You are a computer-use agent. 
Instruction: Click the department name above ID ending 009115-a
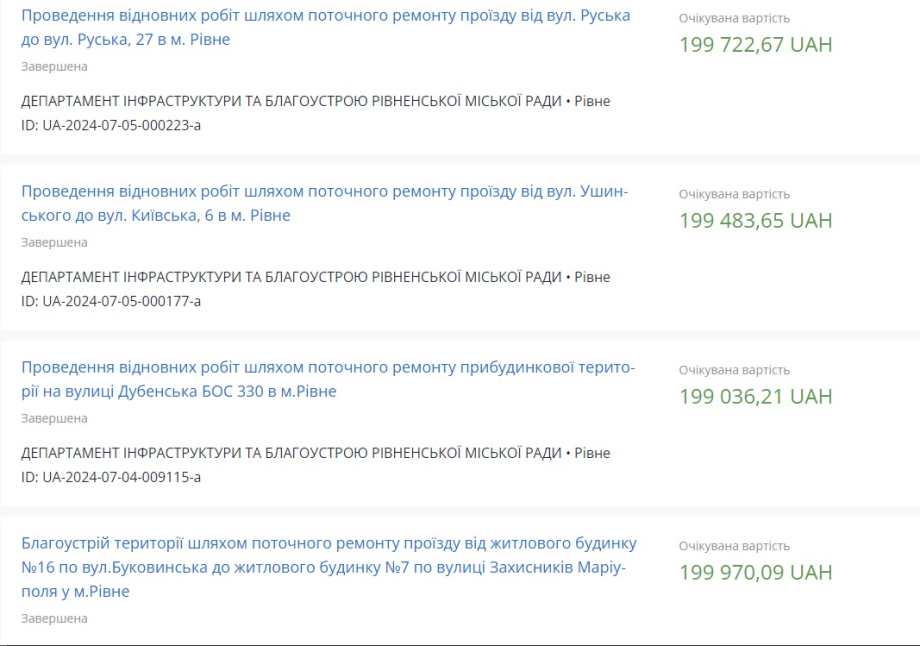click(291, 453)
